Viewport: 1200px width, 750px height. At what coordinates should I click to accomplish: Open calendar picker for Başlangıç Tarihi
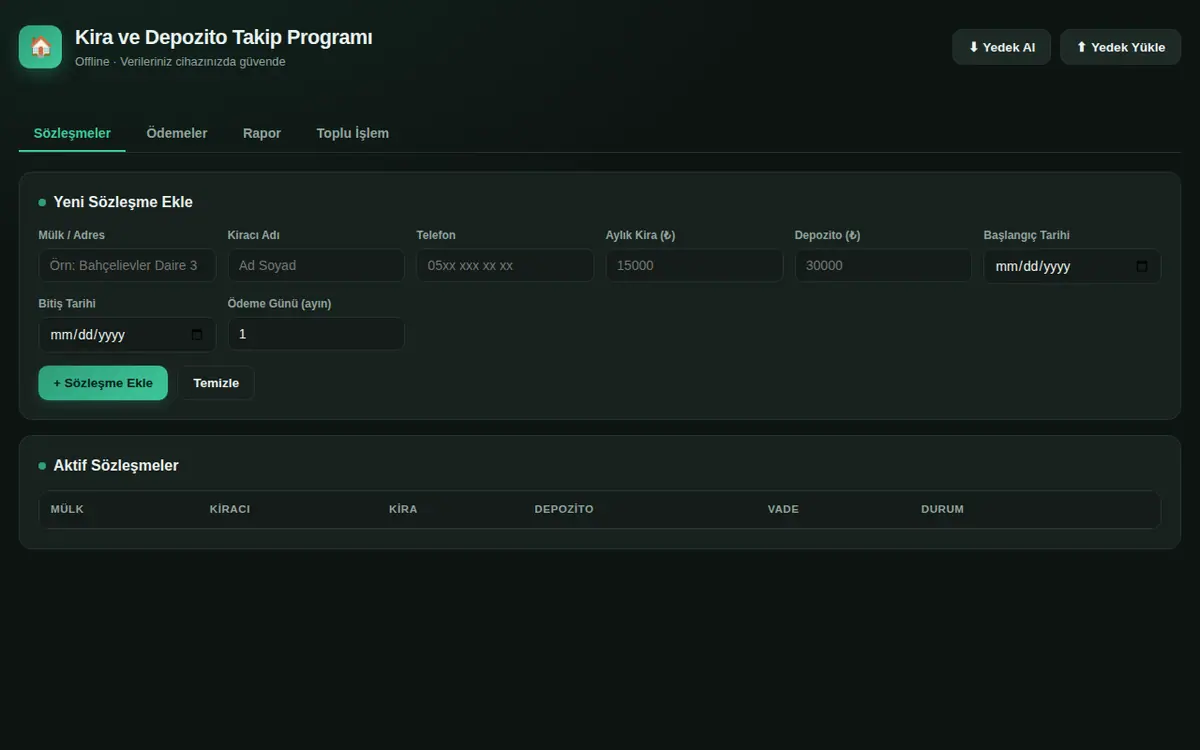pos(1142,267)
